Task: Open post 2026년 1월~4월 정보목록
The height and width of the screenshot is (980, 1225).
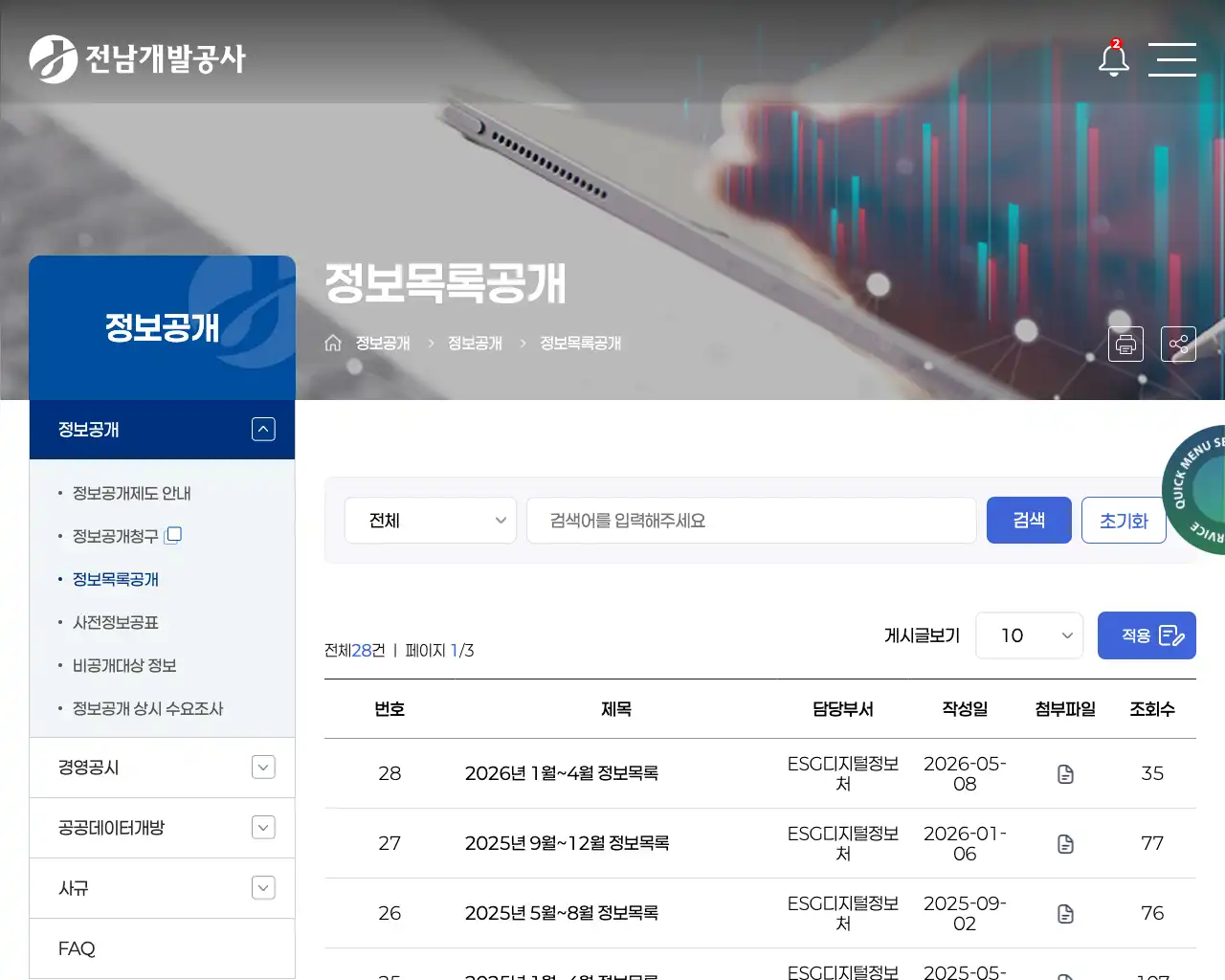Action: (562, 773)
